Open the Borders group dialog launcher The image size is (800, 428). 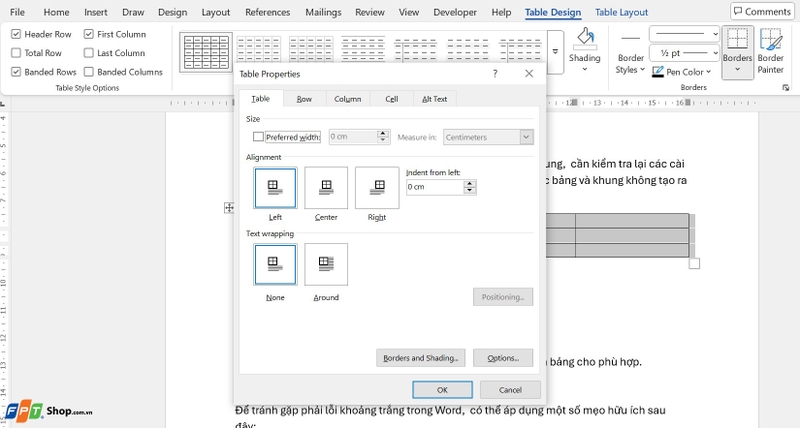[786, 88]
